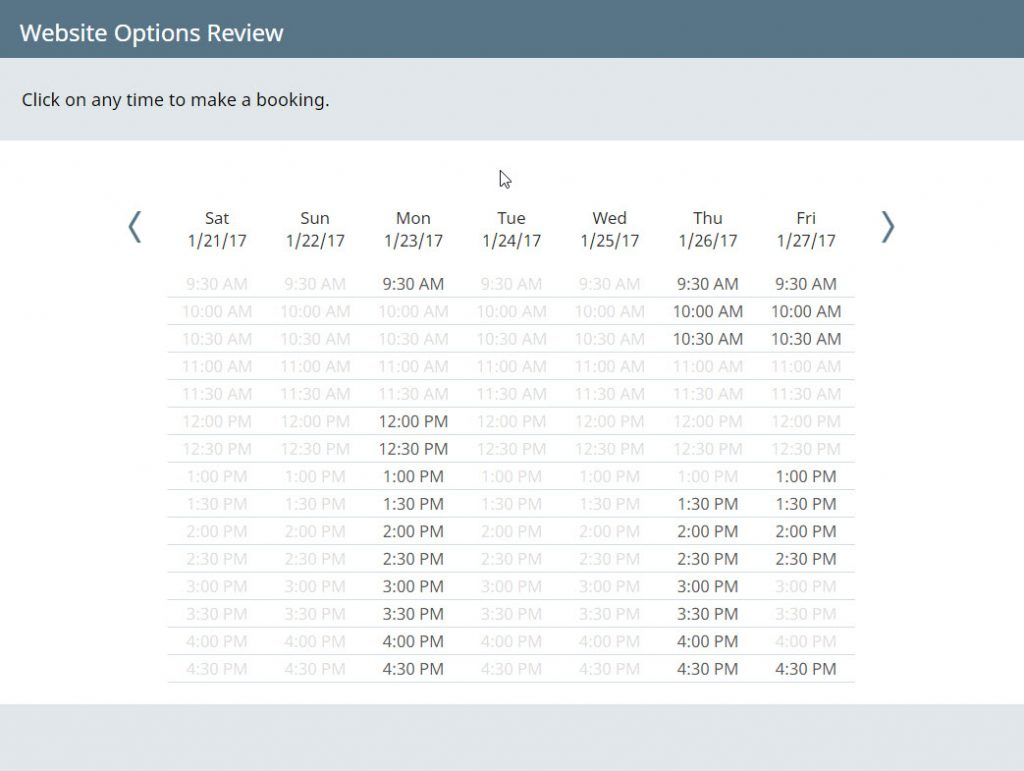Viewport: 1024px width, 771px height.
Task: Book Monday 1/23/17 at 9:30 AM
Action: pyautogui.click(x=413, y=284)
